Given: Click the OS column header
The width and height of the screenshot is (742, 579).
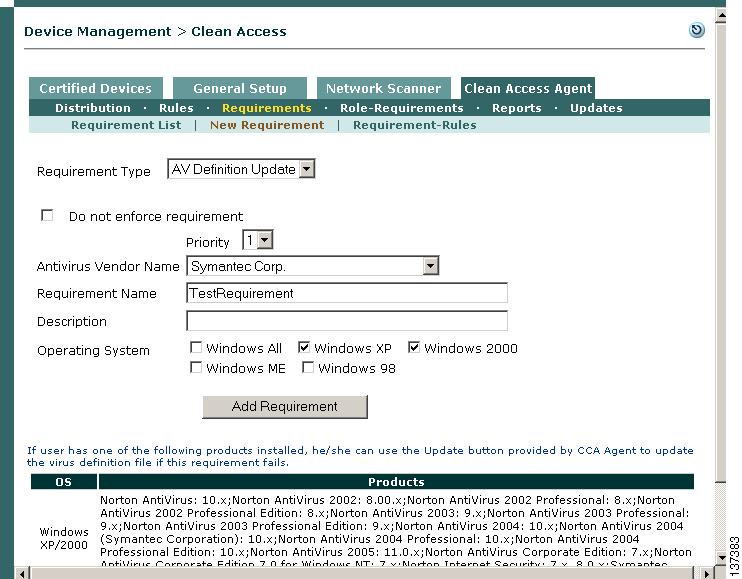Looking at the screenshot, I should click(64, 482).
